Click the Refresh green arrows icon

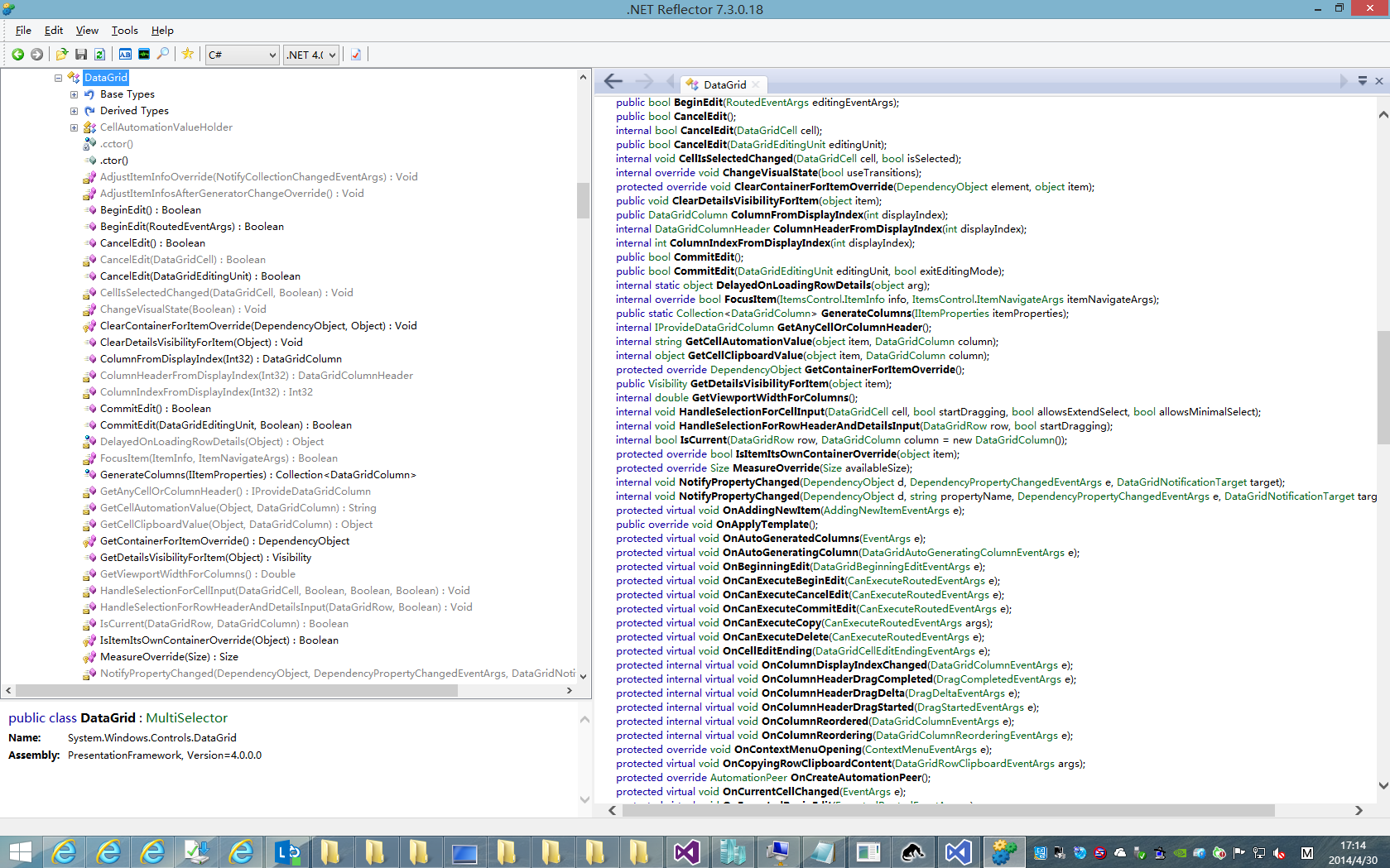pos(99,55)
